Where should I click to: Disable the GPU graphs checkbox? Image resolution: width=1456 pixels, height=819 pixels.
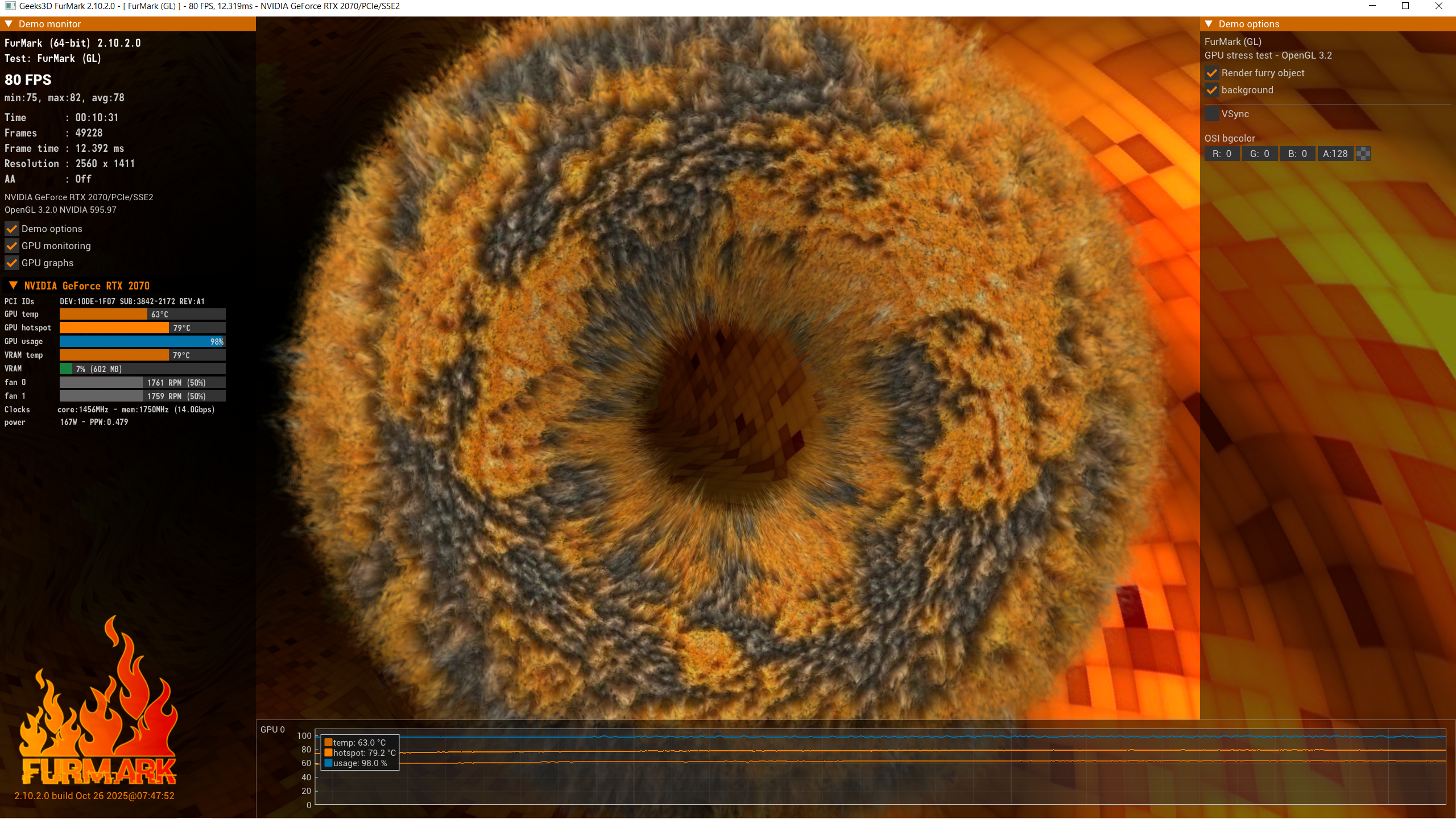(11, 263)
